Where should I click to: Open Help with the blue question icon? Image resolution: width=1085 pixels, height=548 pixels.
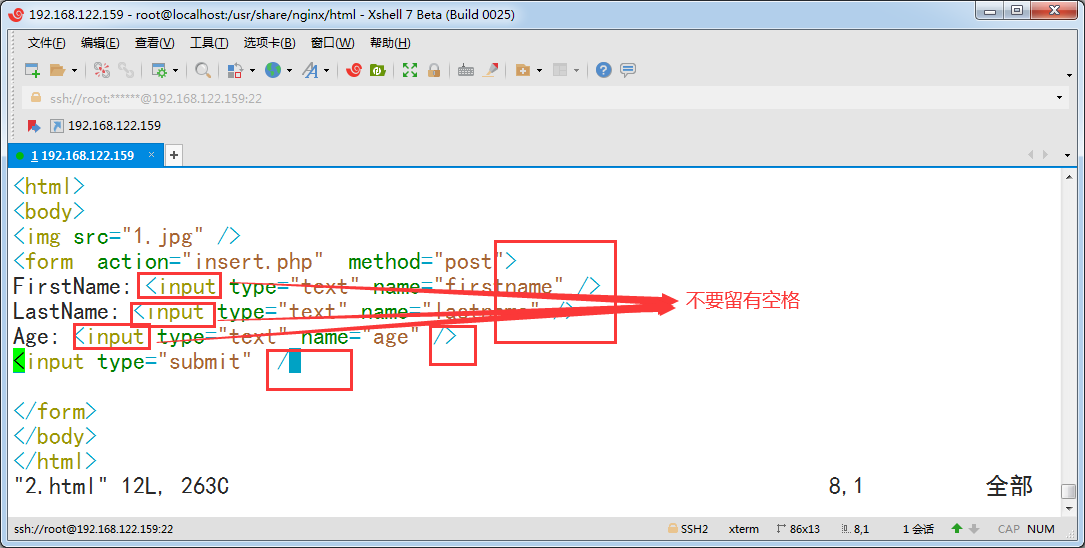click(x=603, y=70)
